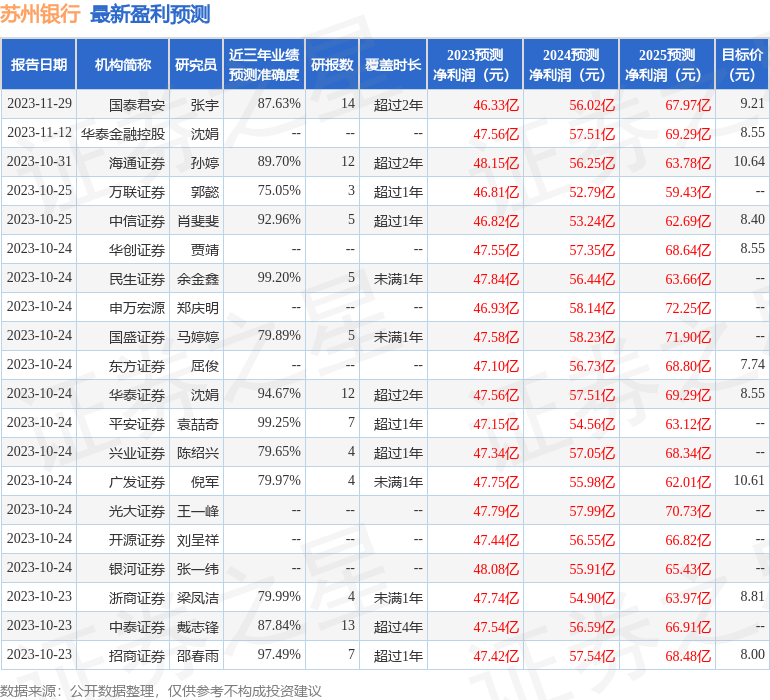770x700 pixels.
Task: Click the 研报数 column header
Action: (x=332, y=64)
